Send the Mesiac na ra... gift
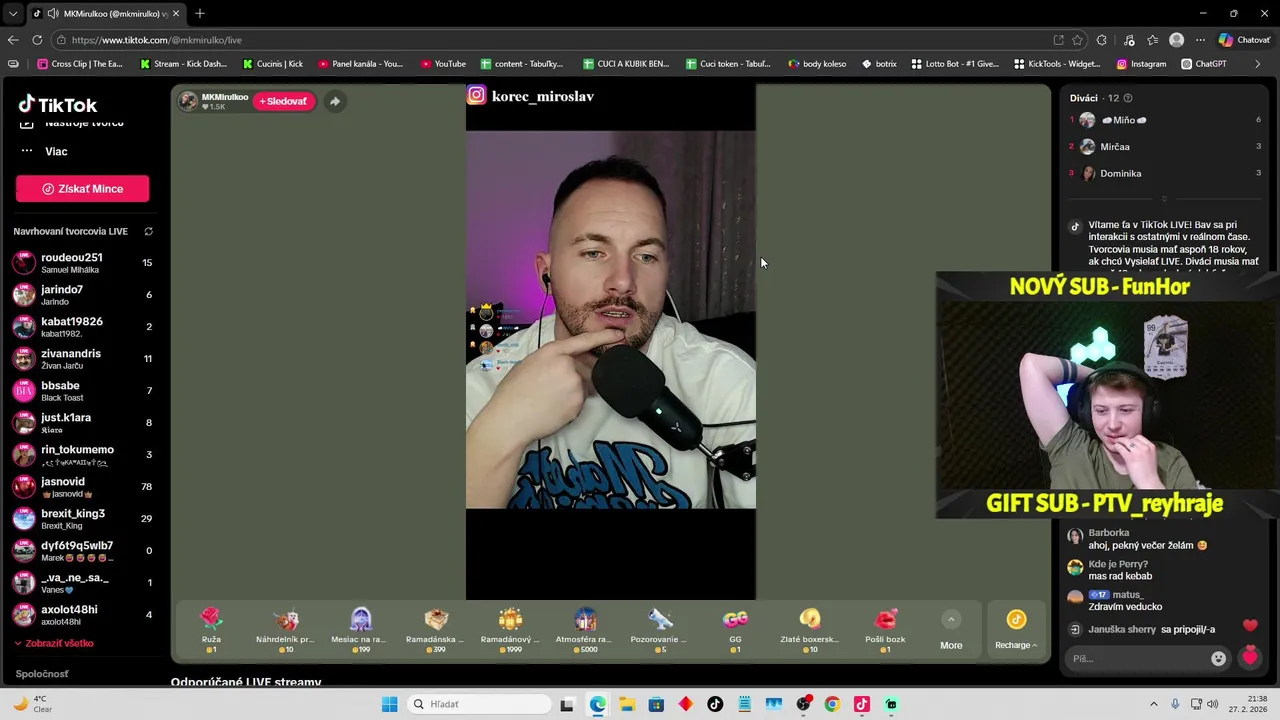Screen dimensions: 1280x720 coord(360,630)
